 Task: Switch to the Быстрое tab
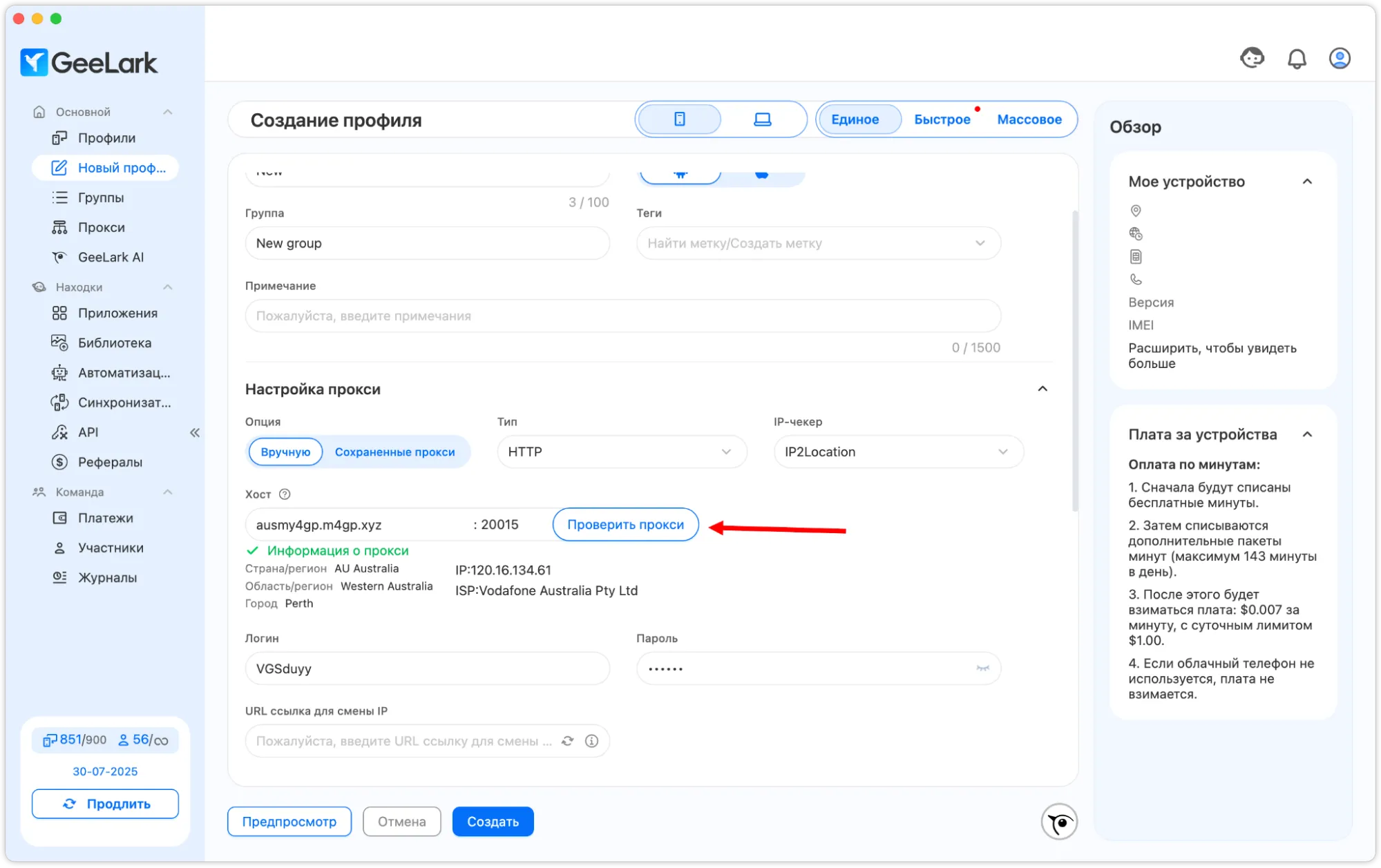(942, 119)
